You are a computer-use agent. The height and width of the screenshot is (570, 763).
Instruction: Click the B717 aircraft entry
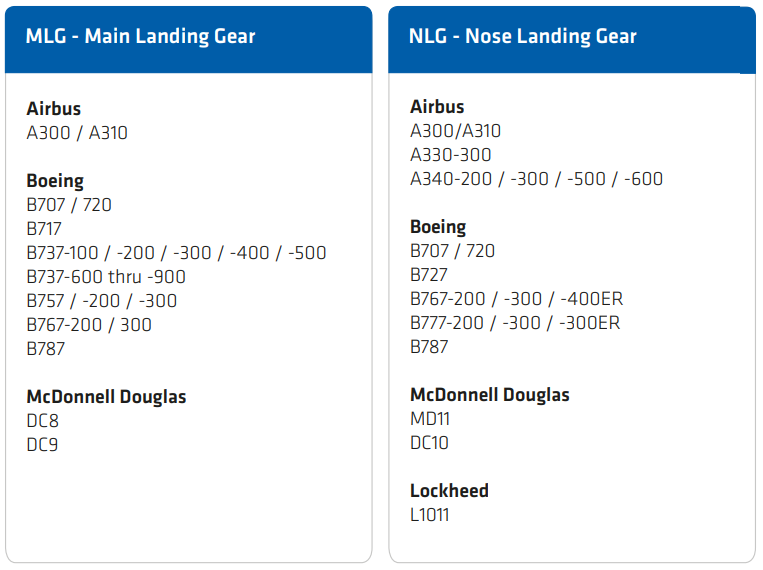tap(44, 229)
